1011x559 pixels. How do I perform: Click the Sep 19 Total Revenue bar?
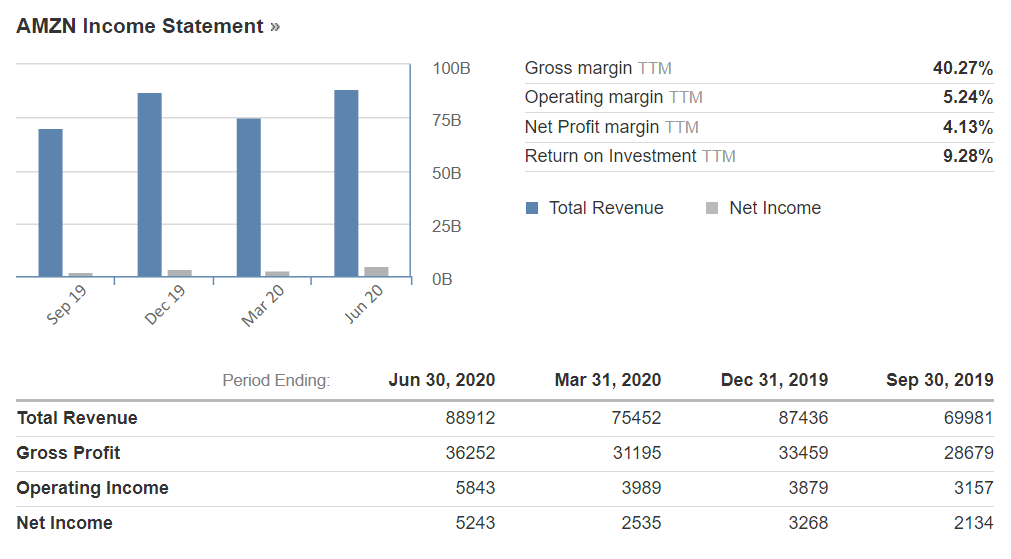pyautogui.click(x=50, y=203)
